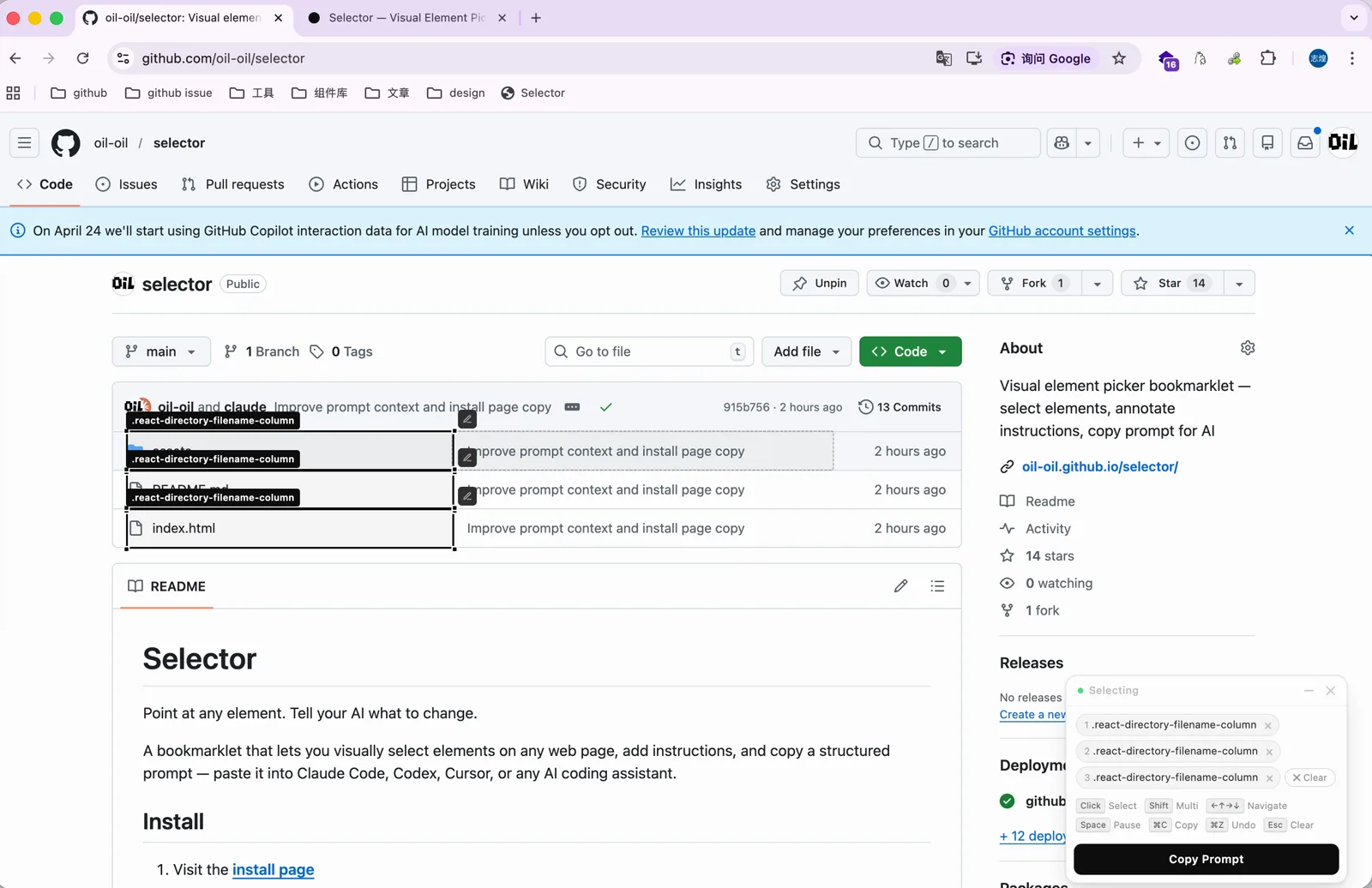Open the Security tab

click(x=610, y=184)
